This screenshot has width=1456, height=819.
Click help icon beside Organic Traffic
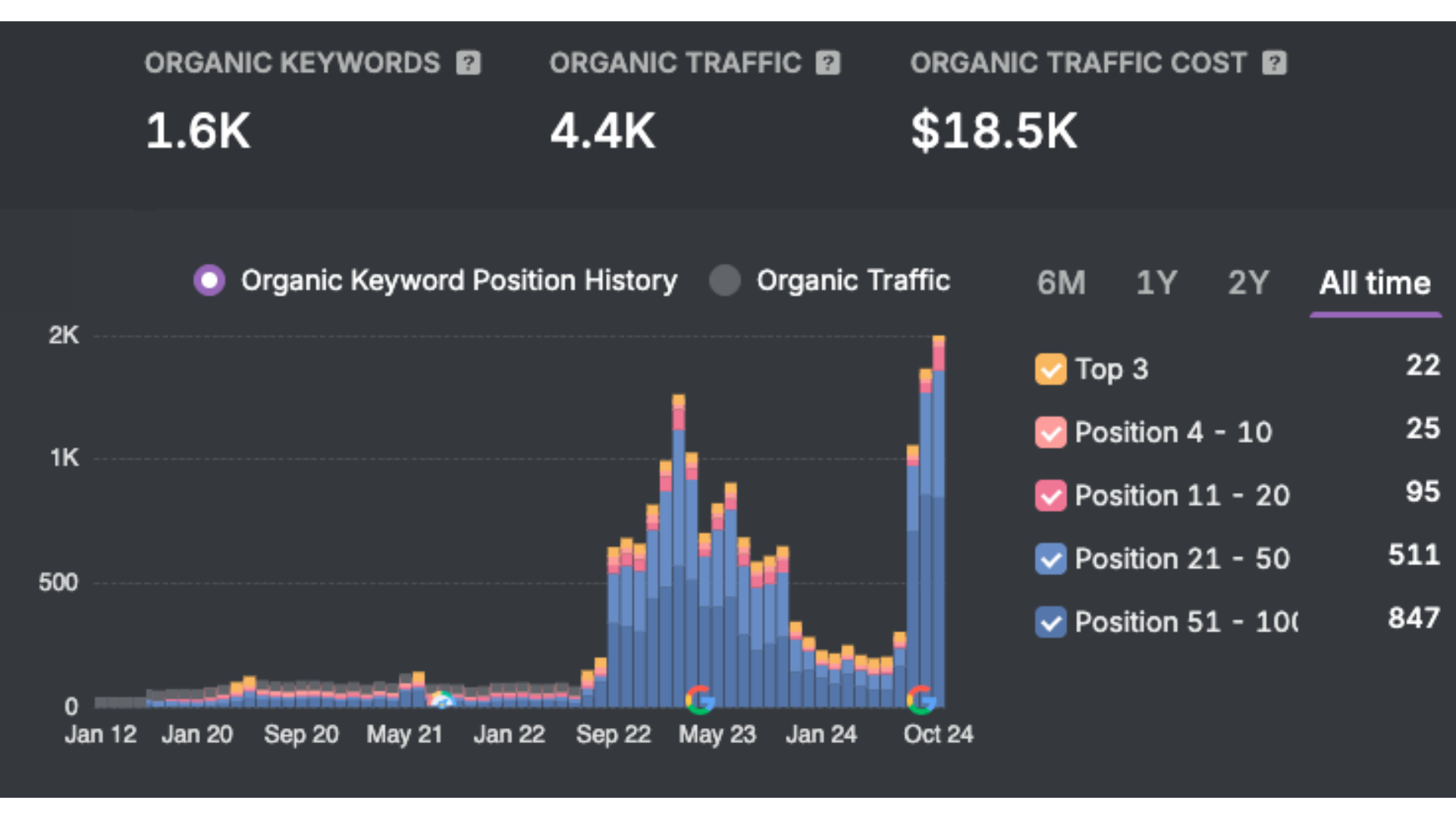pyautogui.click(x=828, y=63)
